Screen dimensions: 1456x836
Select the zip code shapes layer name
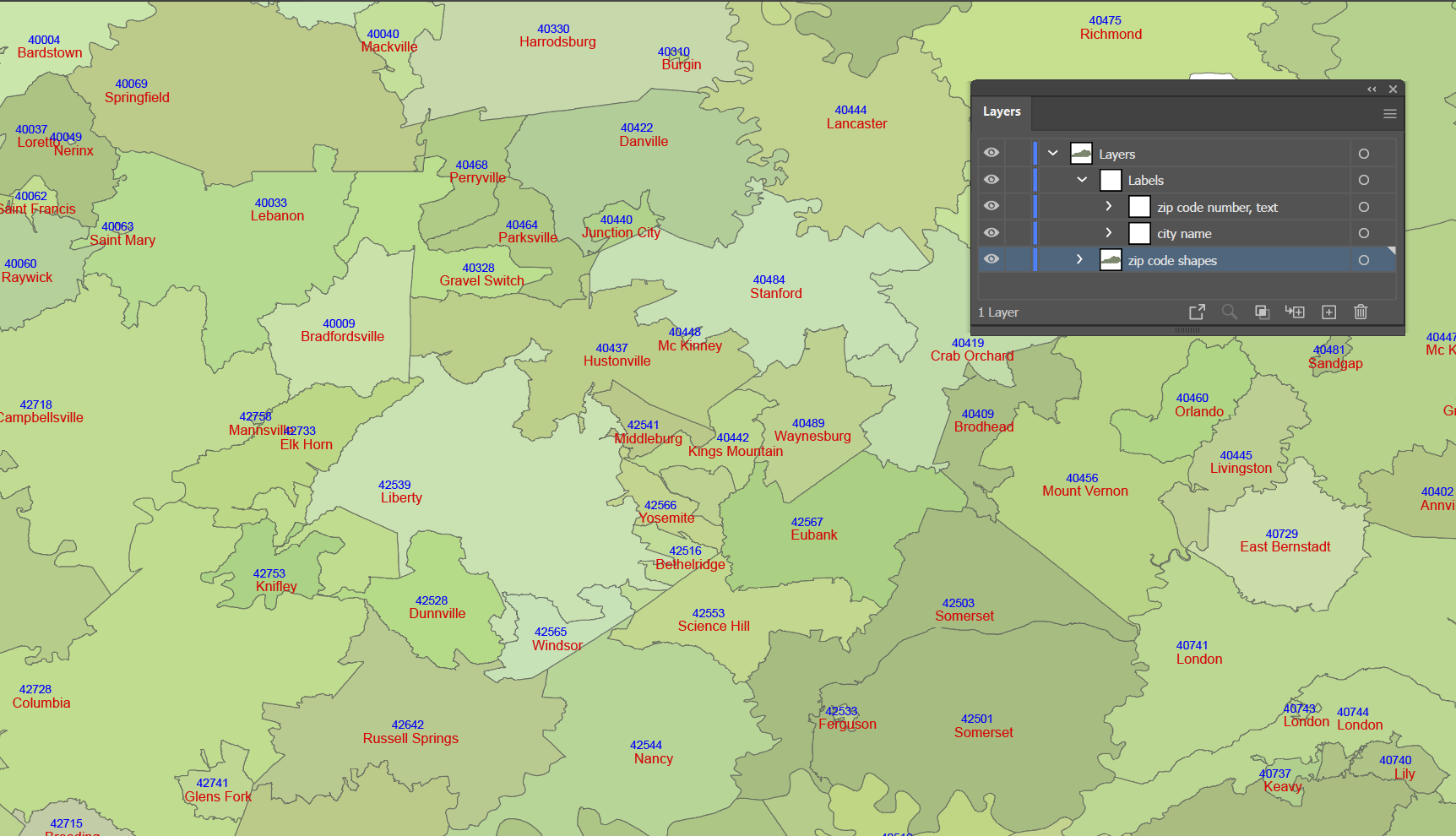point(1172,260)
